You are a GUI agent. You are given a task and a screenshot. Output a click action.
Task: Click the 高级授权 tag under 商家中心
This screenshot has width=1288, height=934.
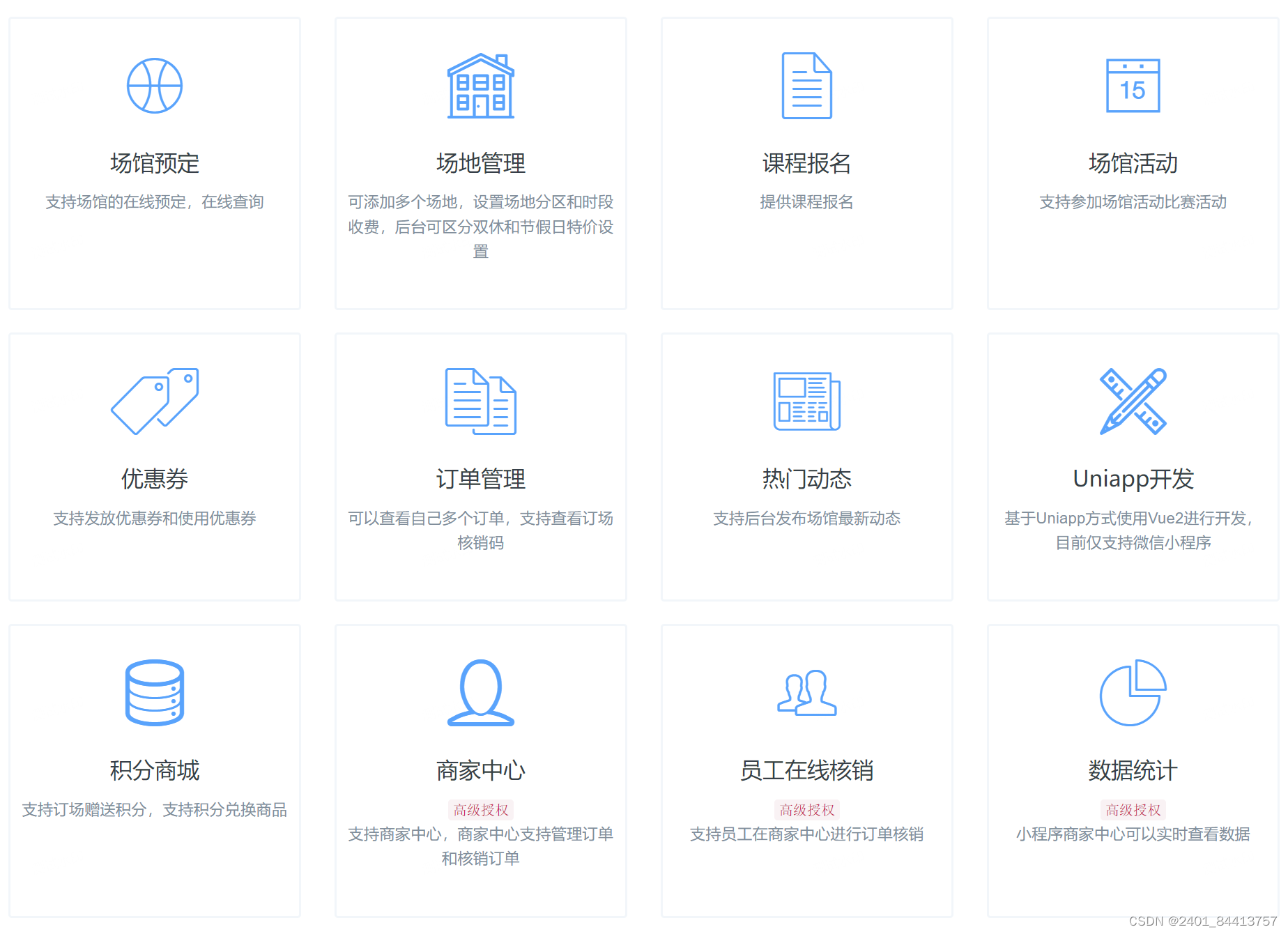tap(481, 810)
